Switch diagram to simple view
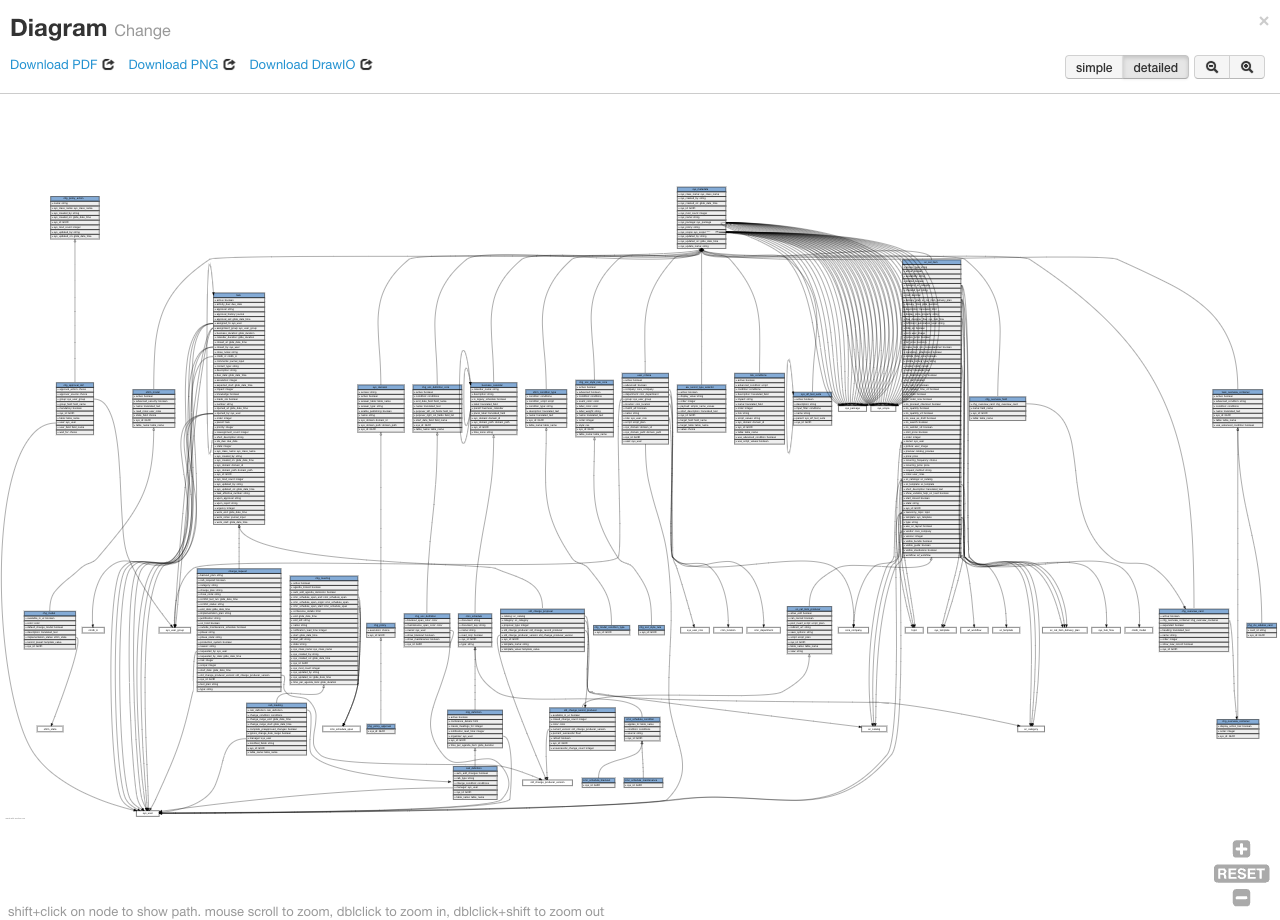Viewport: 1280px width, 920px height. [1094, 67]
